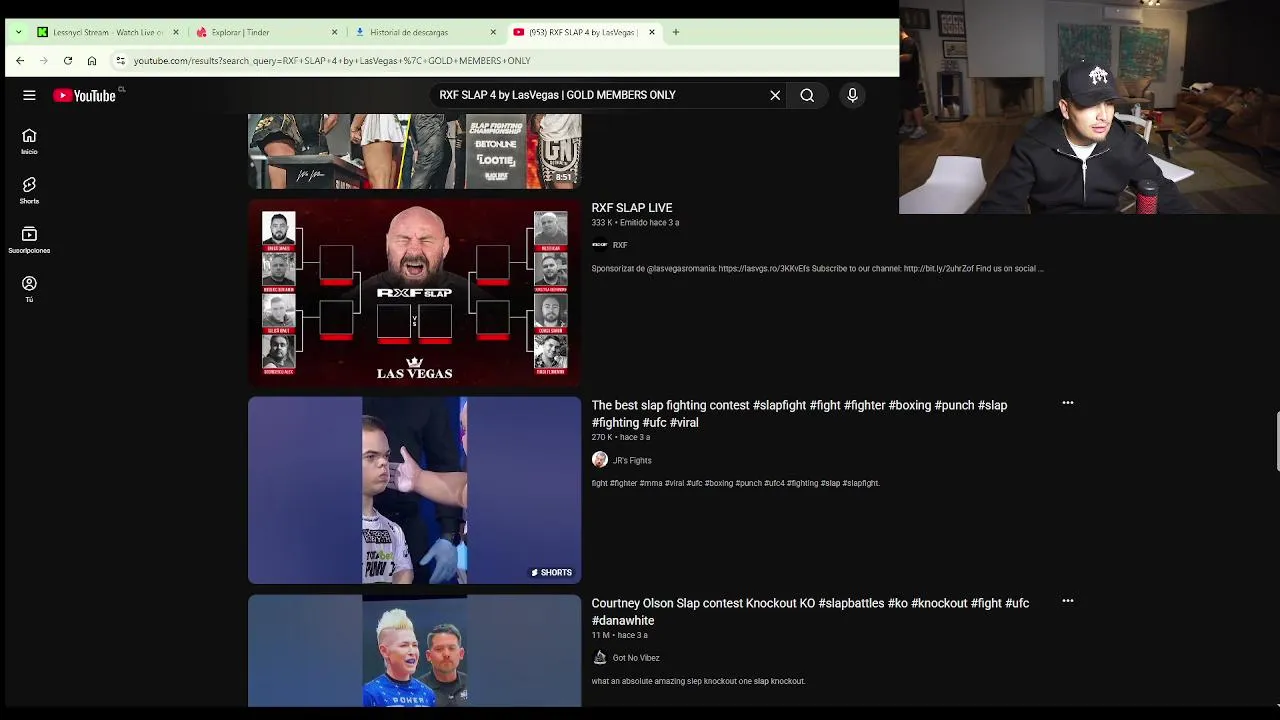Click the RXF SLAP LIVE sponsor description text
This screenshot has width=1280, height=720.
click(x=817, y=269)
